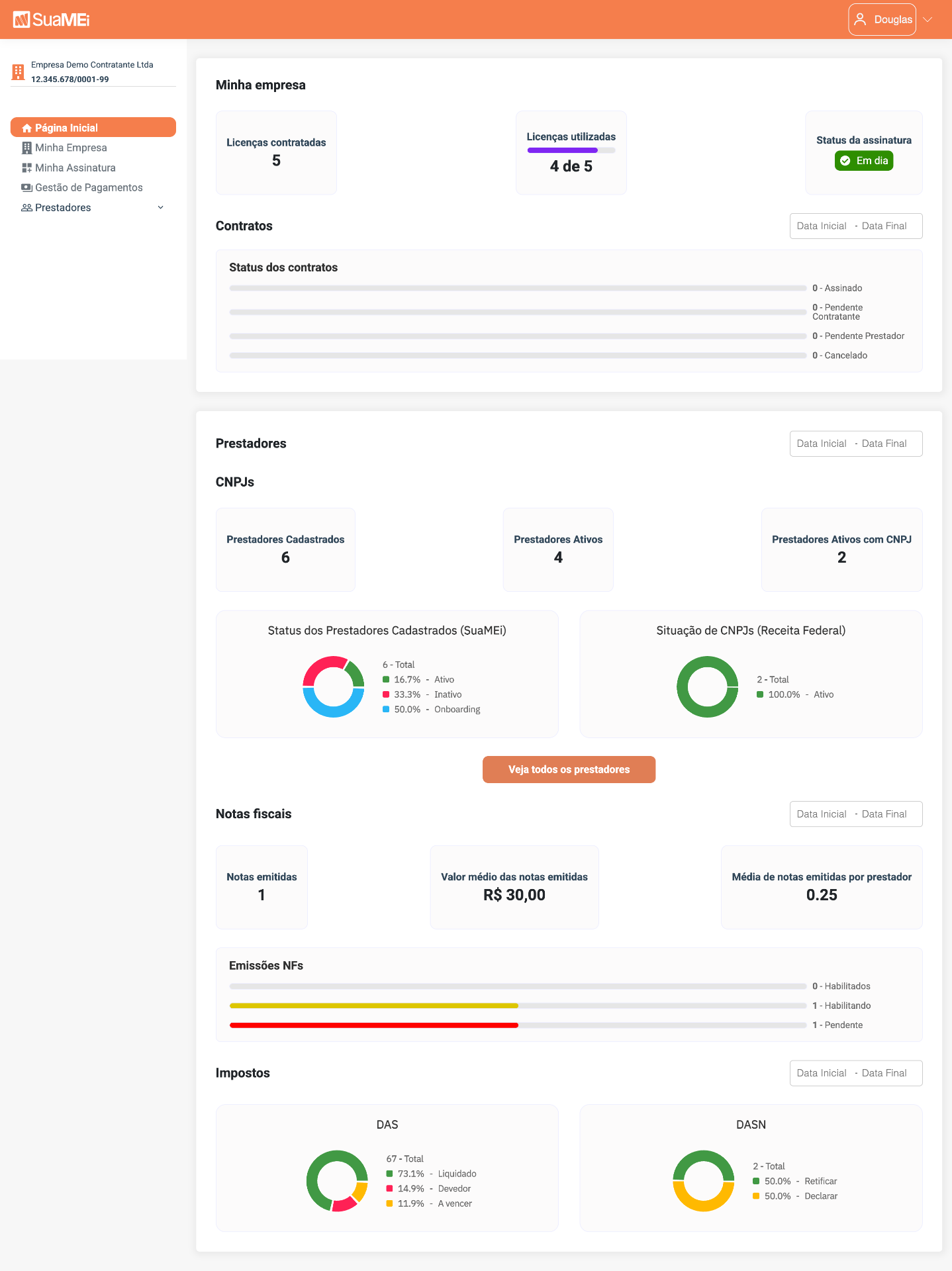
Task: Open the user menu chevron next to Douglas
Action: coord(928,19)
